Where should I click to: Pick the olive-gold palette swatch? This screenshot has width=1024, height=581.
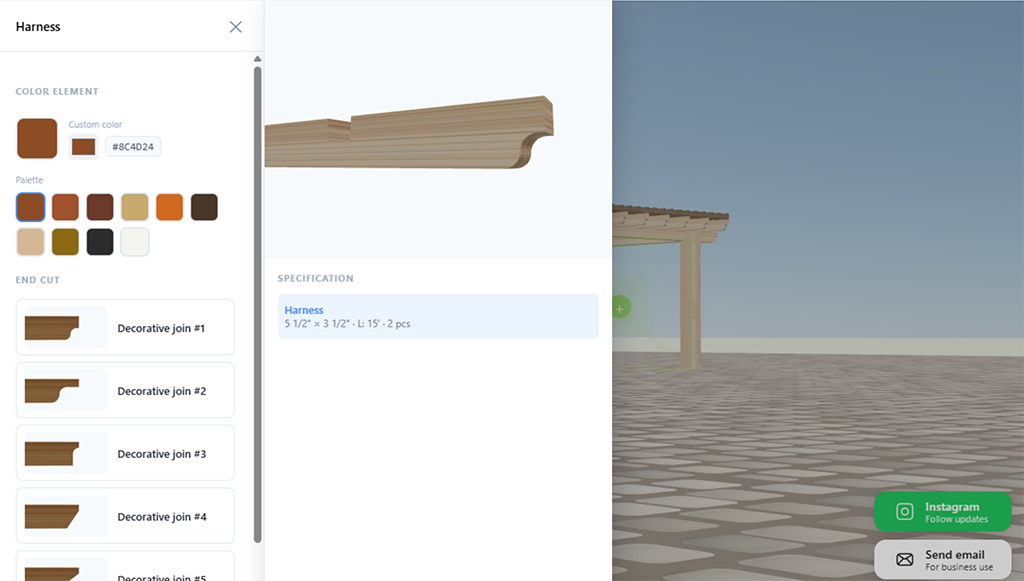click(65, 242)
